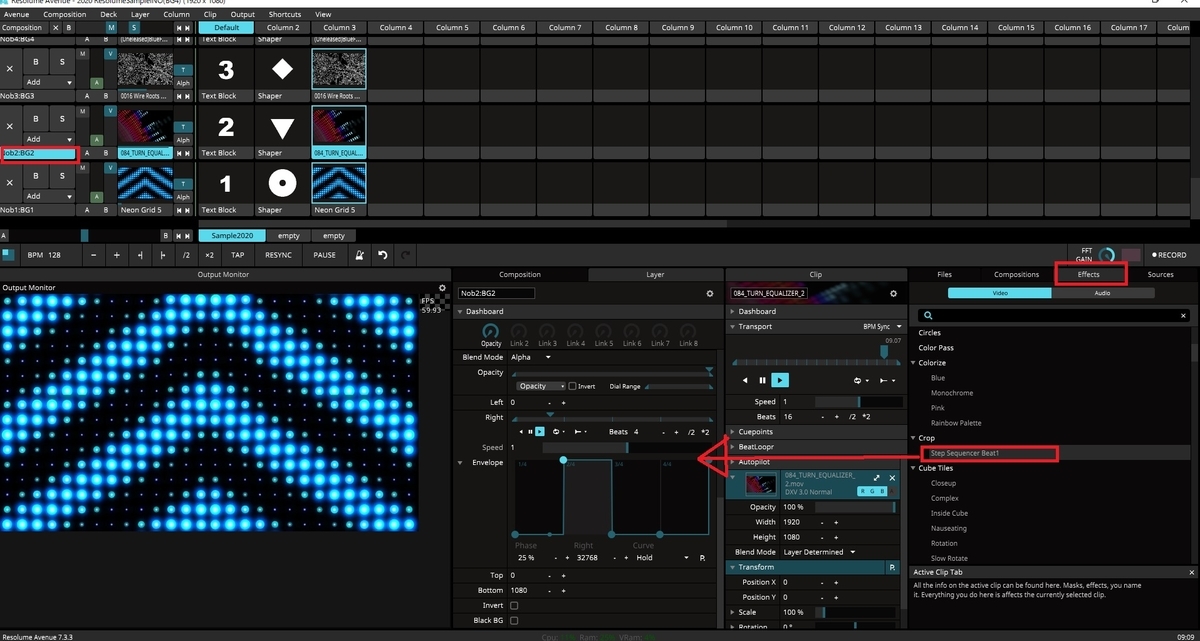The image size is (1200, 641).
Task: Open Layer panel settings gear next to Nob2:BG2
Action: tap(710, 294)
